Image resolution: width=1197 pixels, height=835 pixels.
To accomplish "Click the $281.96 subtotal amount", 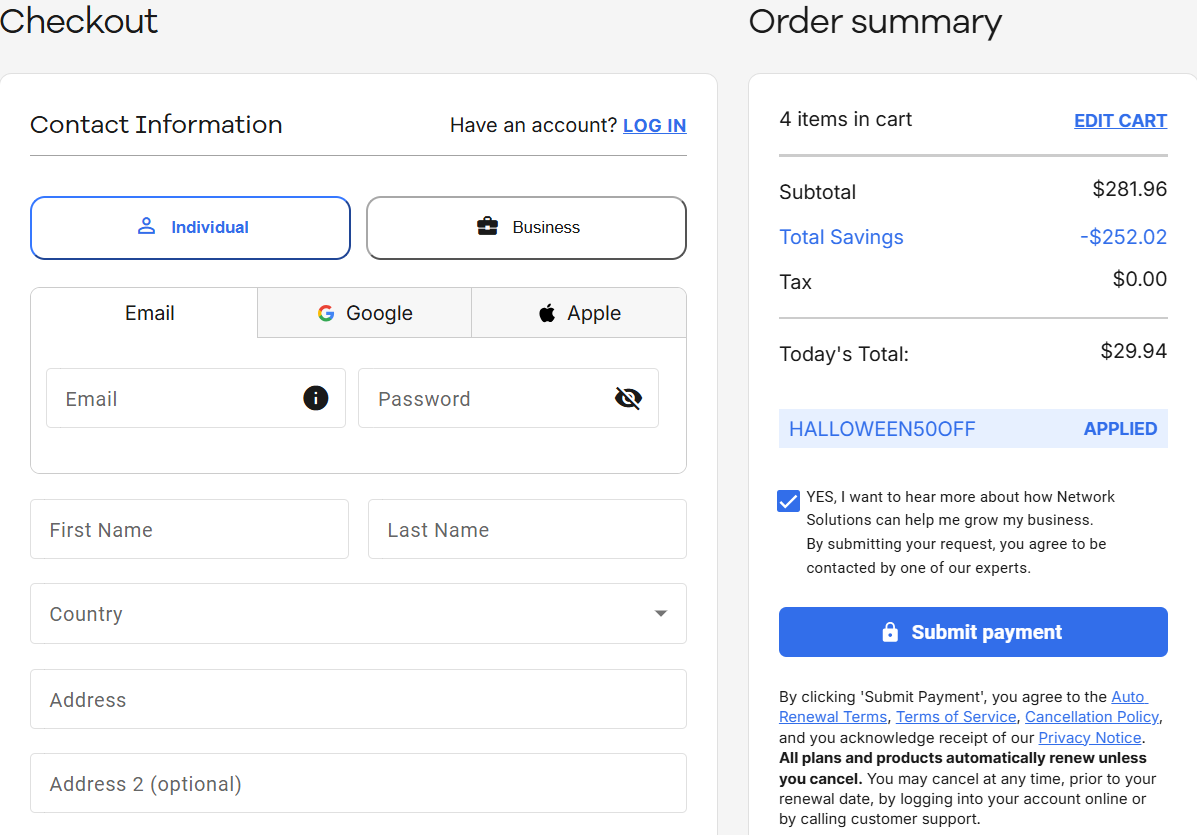I will 1129,189.
